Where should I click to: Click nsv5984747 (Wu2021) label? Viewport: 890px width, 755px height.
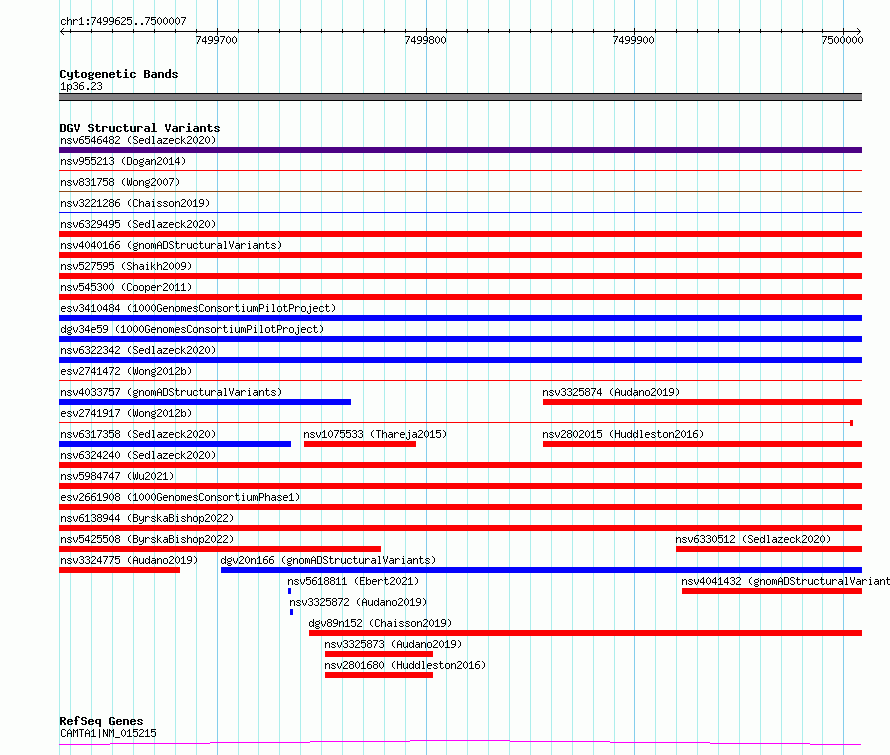[117, 476]
